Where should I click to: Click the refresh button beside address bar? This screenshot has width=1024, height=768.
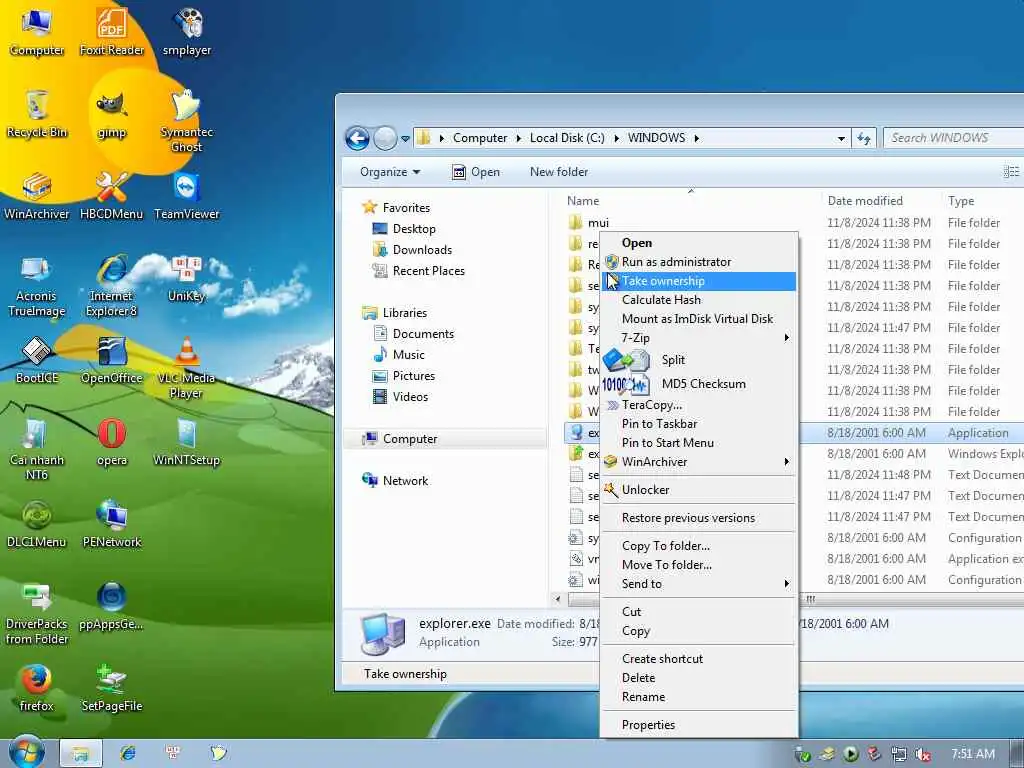click(x=863, y=138)
